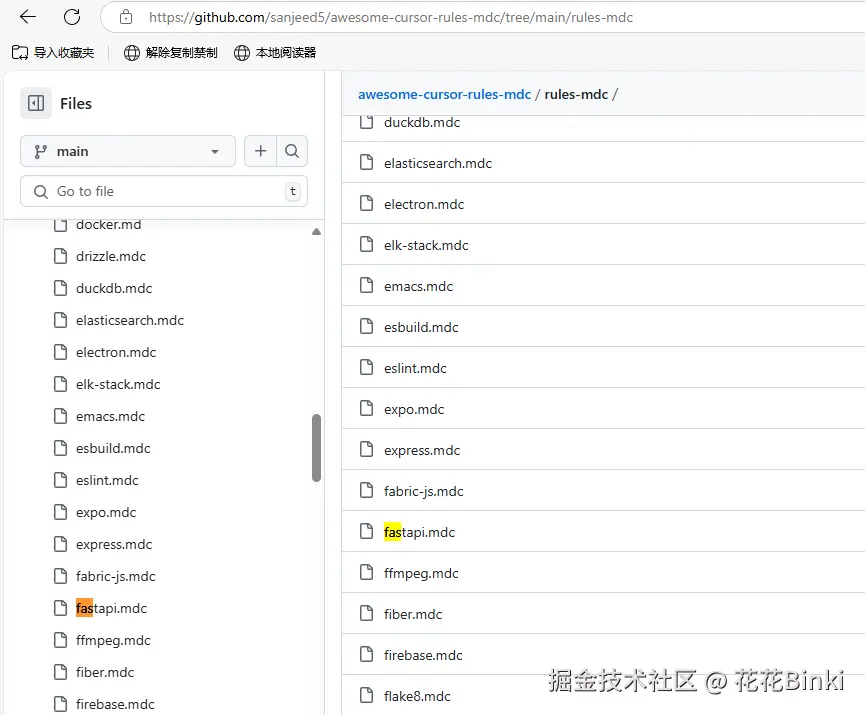The width and height of the screenshot is (865, 715).
Task: Open expo.mdc in the directory listing
Action: pos(414,409)
